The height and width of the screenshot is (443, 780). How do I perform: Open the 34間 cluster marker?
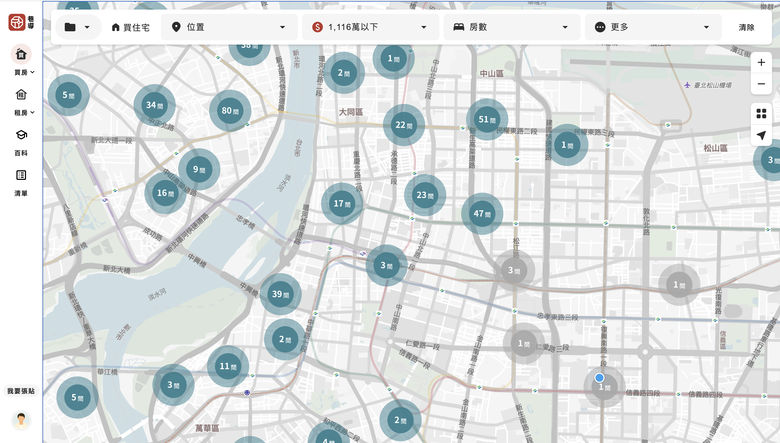pos(154,105)
